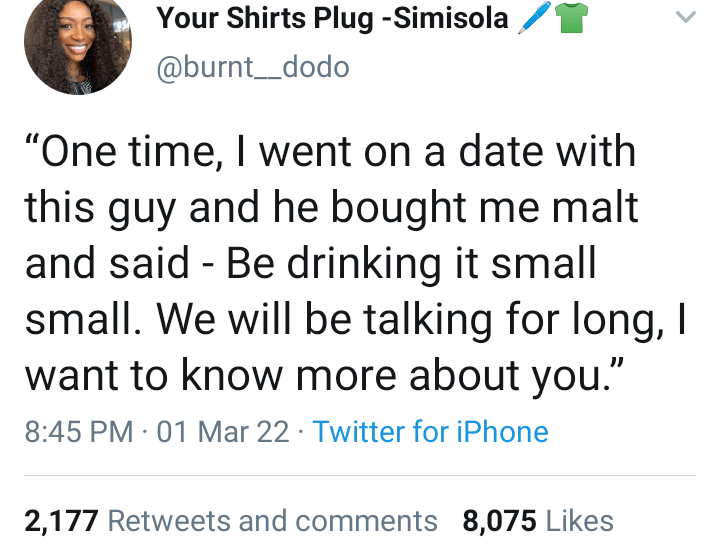Open the tweet options chevron menu
720x554 pixels.
point(686,17)
